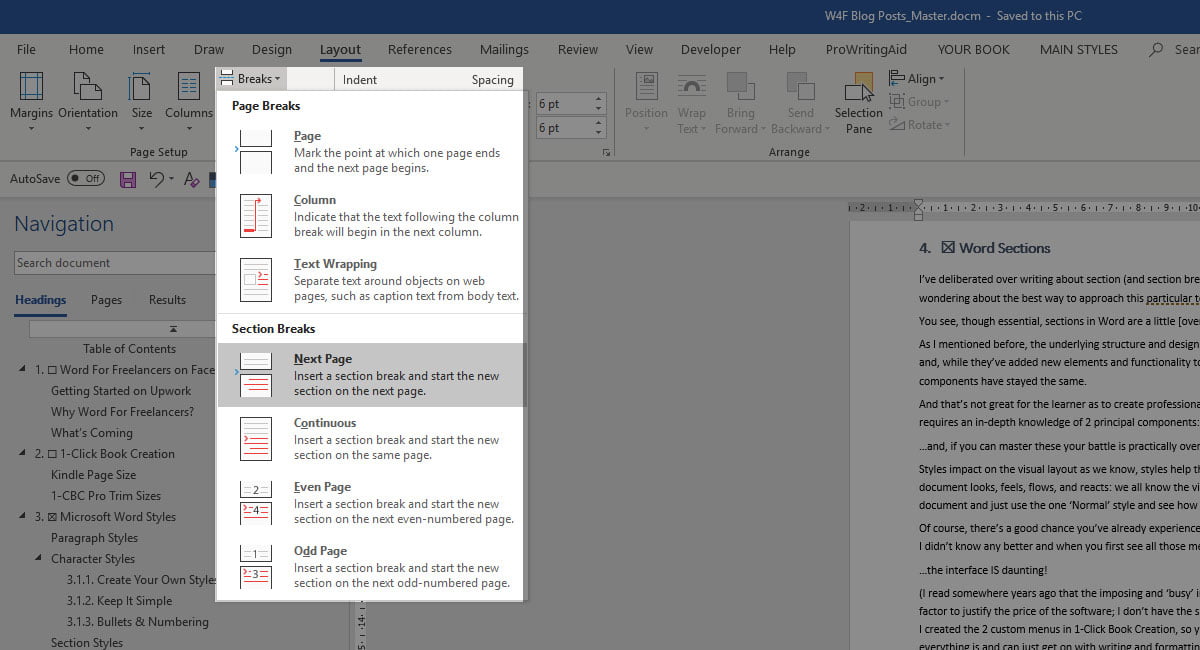
Task: Go to 1-CBC Pro Trim Sizes
Action: coord(106,496)
